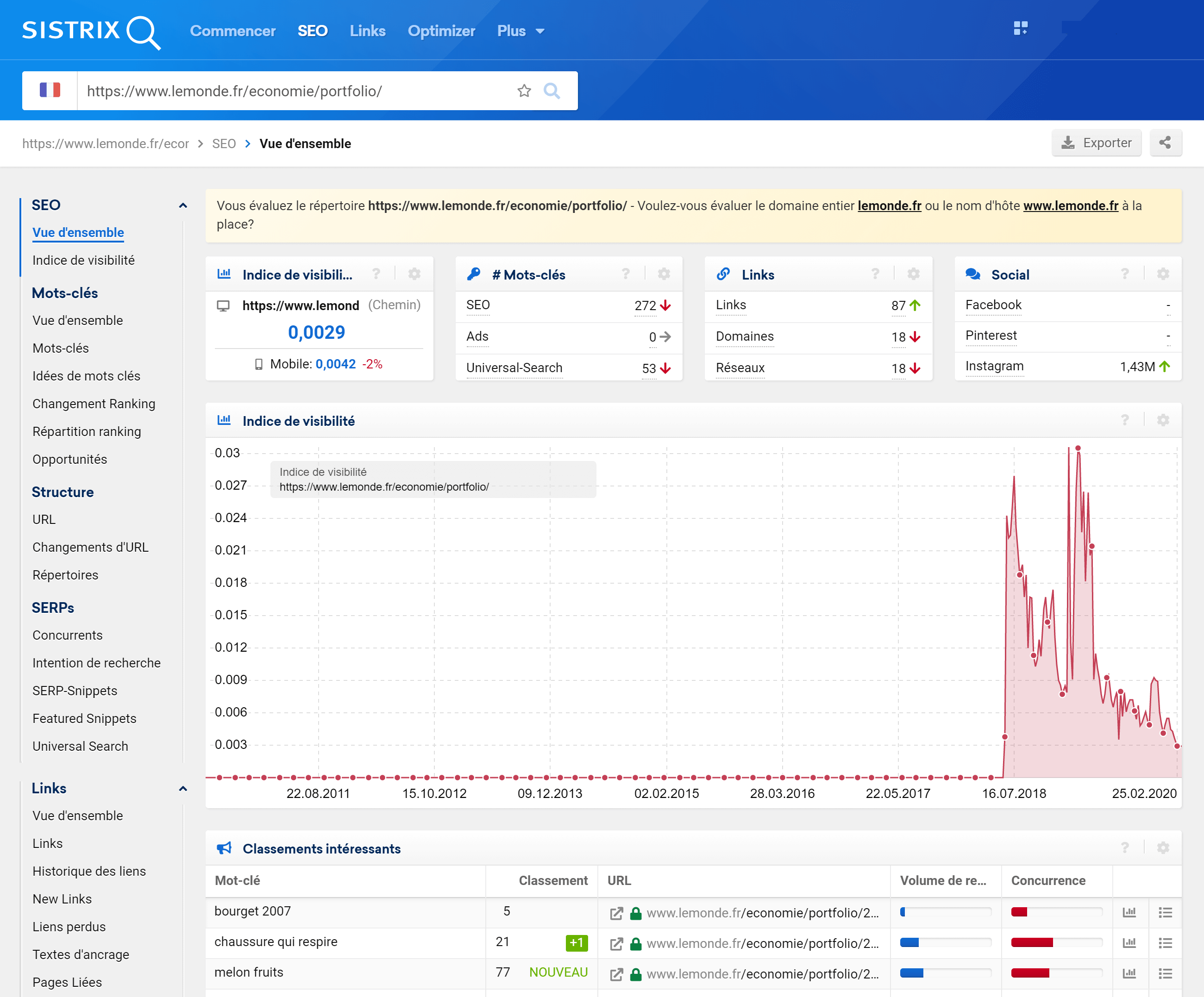Click Domaines count 18

click(x=898, y=337)
